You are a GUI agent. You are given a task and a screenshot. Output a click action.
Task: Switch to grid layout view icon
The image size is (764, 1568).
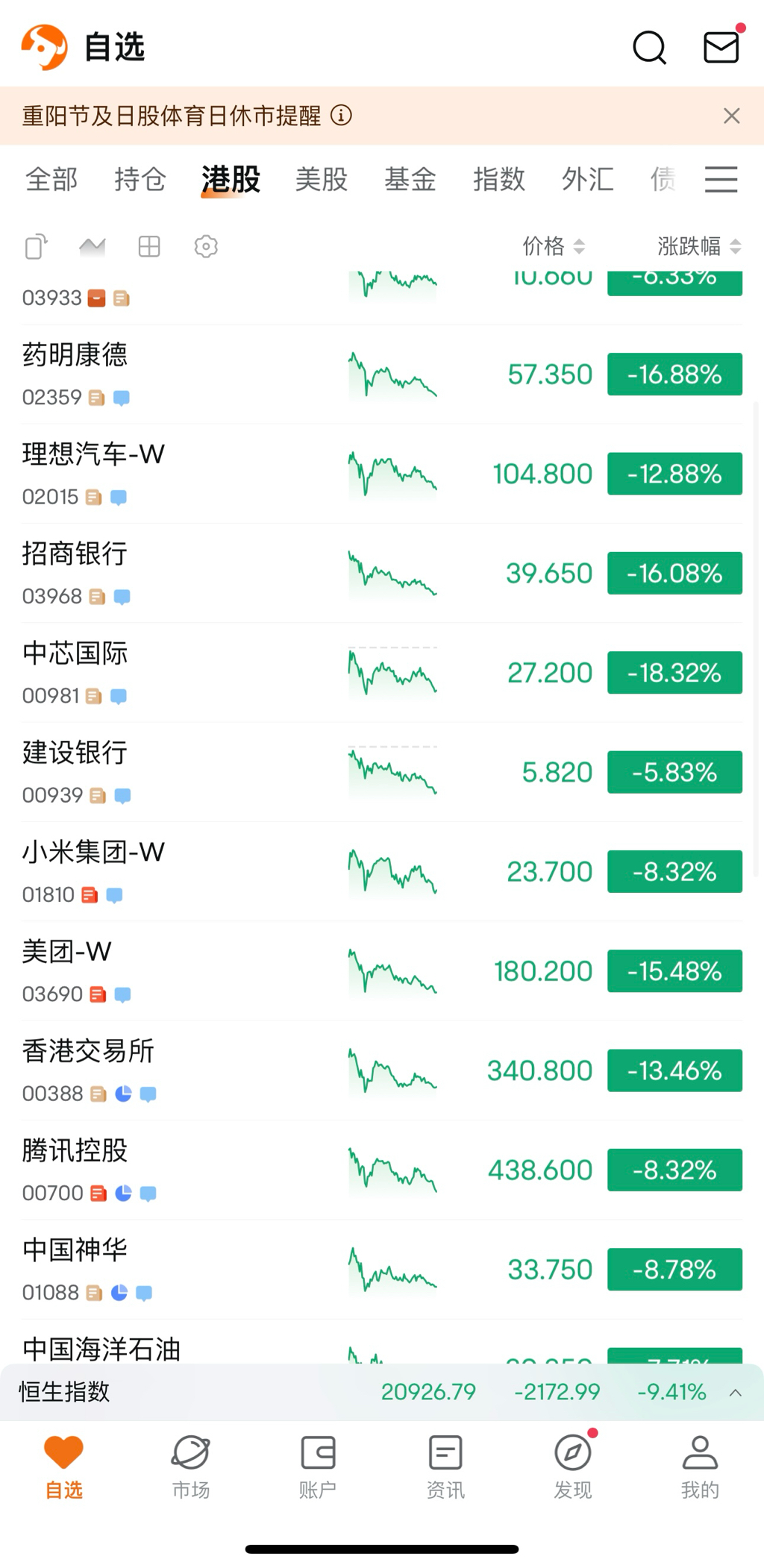click(149, 246)
